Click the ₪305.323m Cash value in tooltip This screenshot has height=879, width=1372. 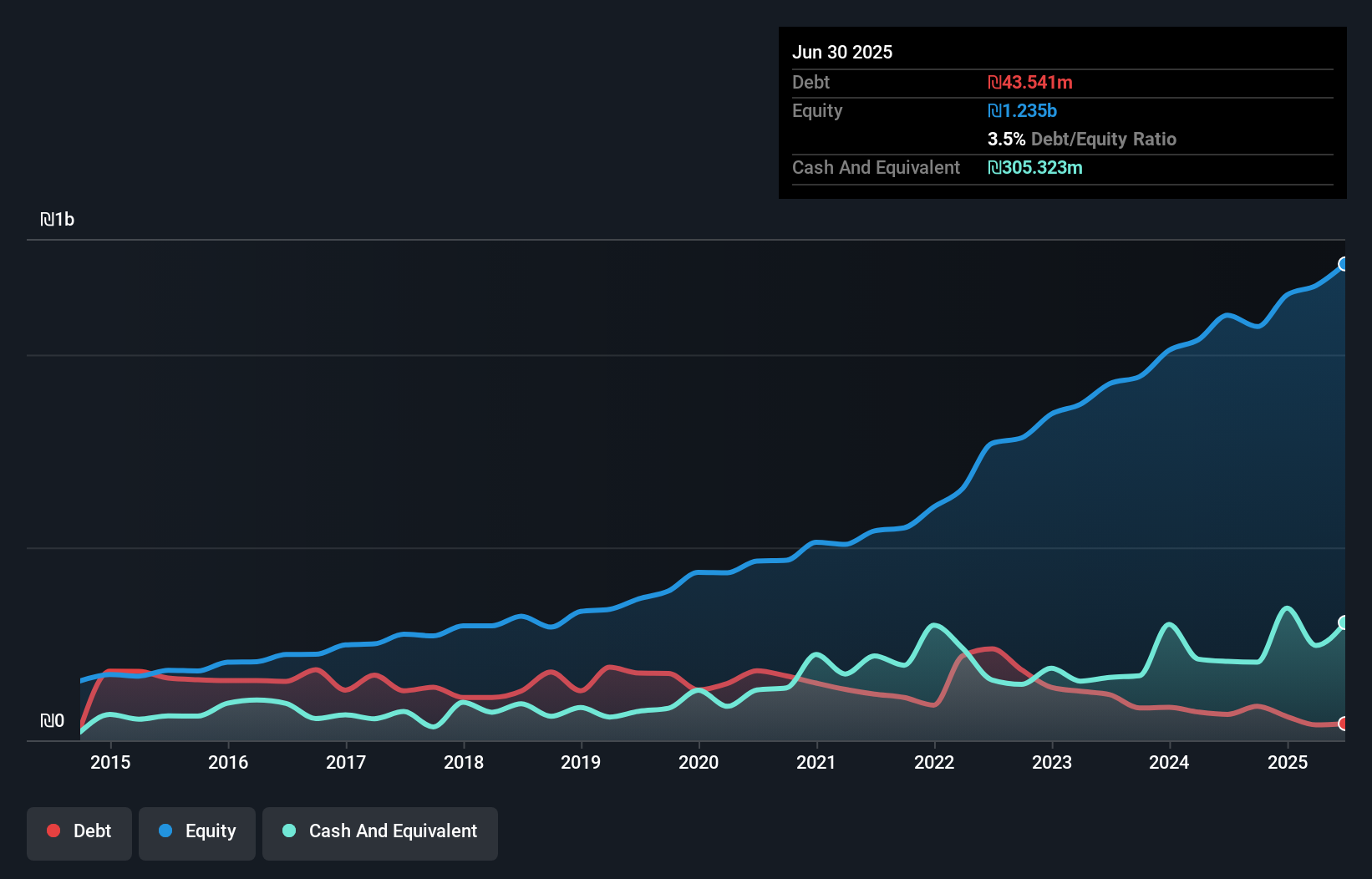click(1035, 167)
